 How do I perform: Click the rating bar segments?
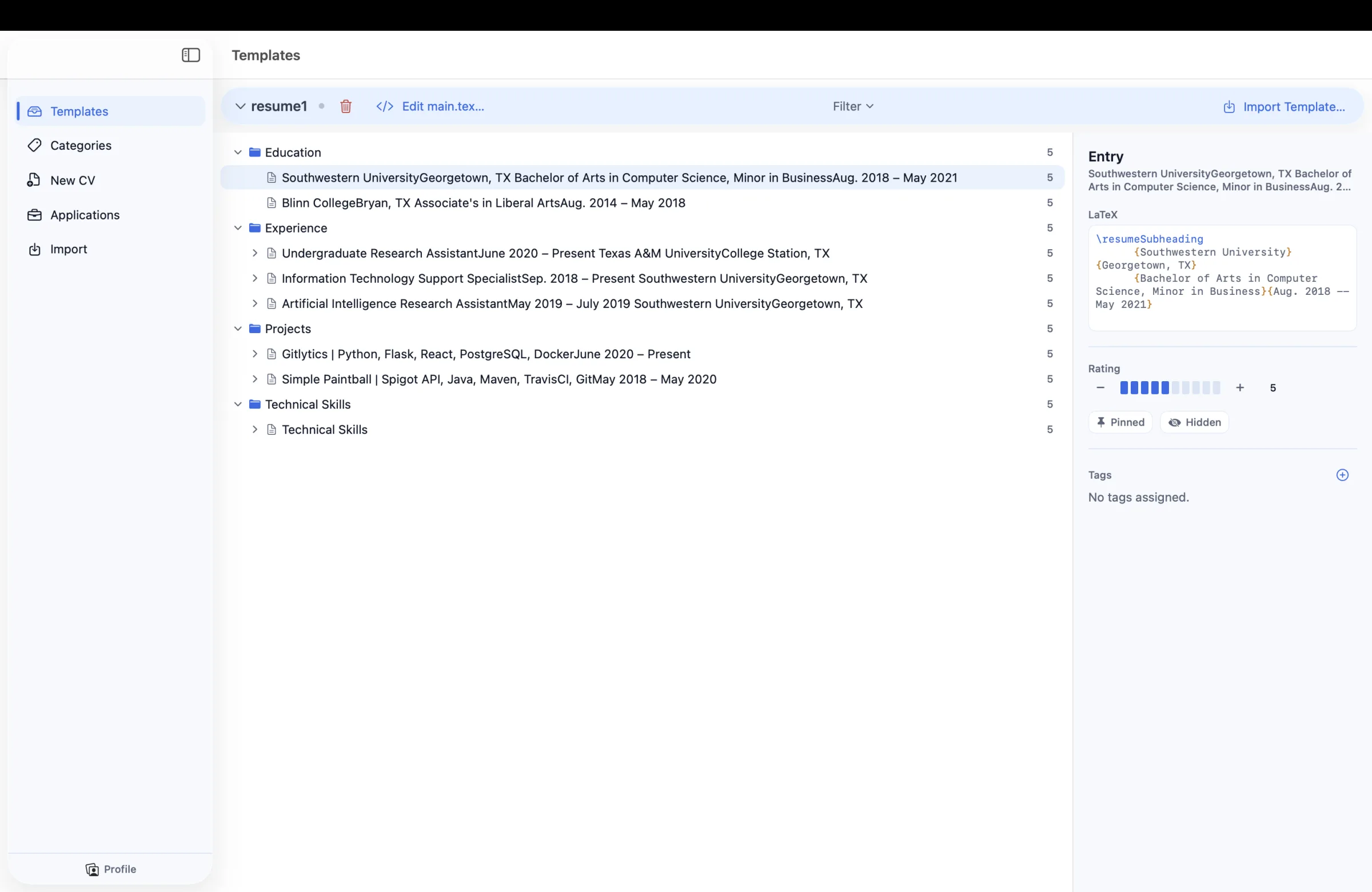(1170, 388)
